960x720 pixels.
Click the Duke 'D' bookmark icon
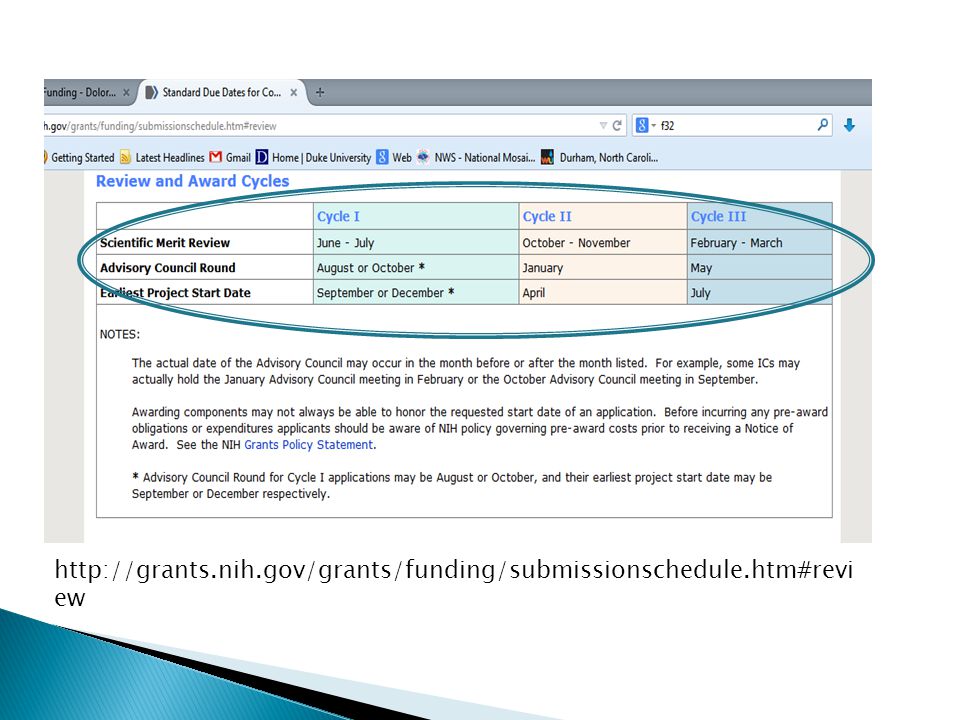point(262,157)
